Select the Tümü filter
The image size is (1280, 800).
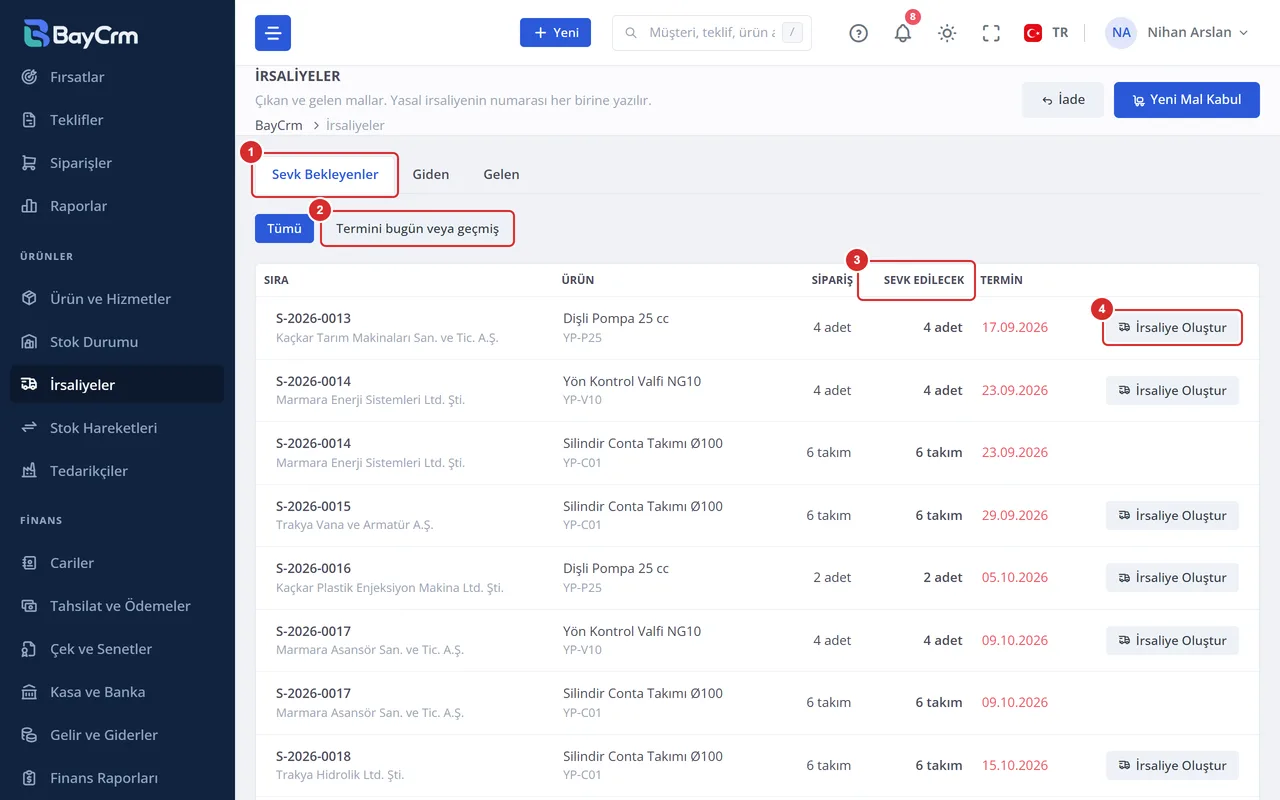tap(284, 229)
